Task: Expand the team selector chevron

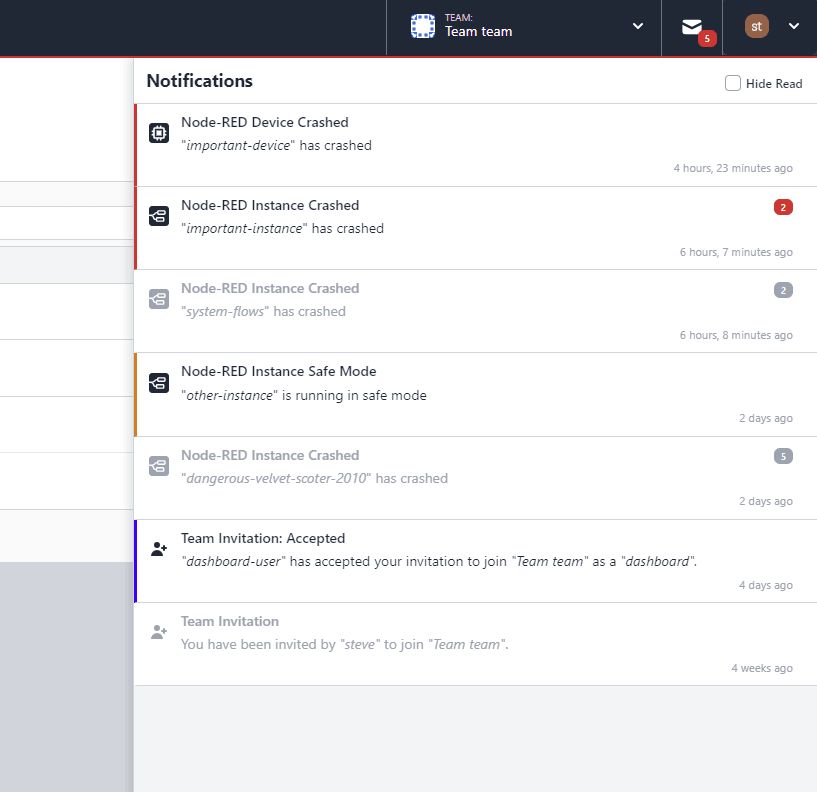Action: tap(637, 27)
